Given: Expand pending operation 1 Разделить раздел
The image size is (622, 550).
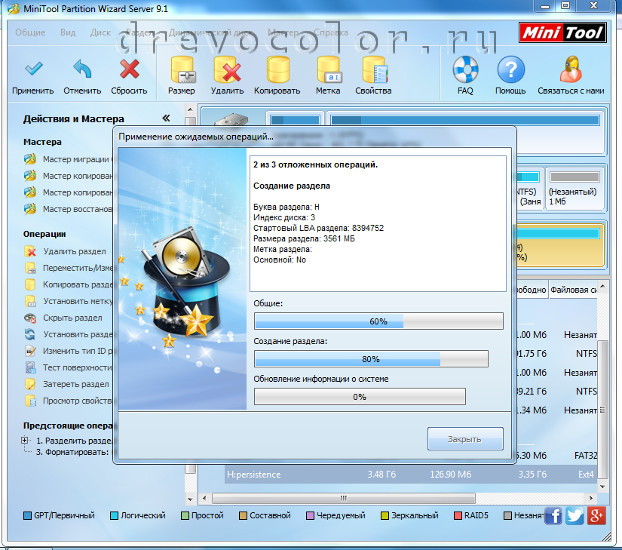Looking at the screenshot, I should pyautogui.click(x=25, y=440).
